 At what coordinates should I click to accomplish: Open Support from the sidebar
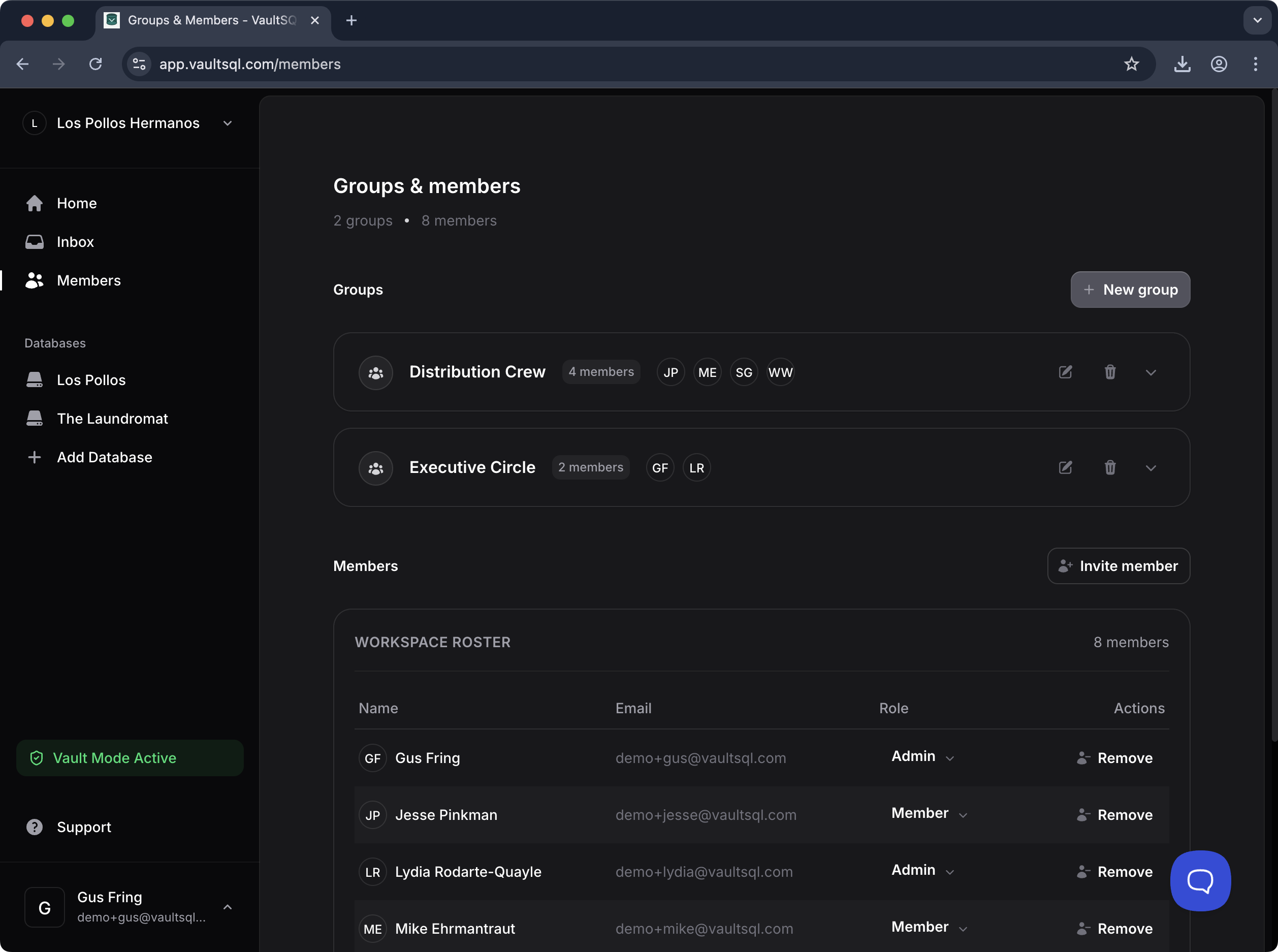83,827
